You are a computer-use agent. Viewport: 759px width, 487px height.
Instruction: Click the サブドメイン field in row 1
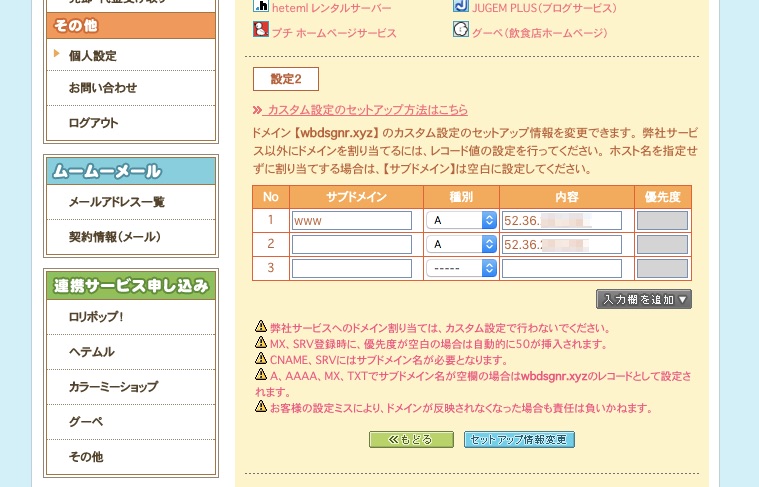(x=352, y=221)
